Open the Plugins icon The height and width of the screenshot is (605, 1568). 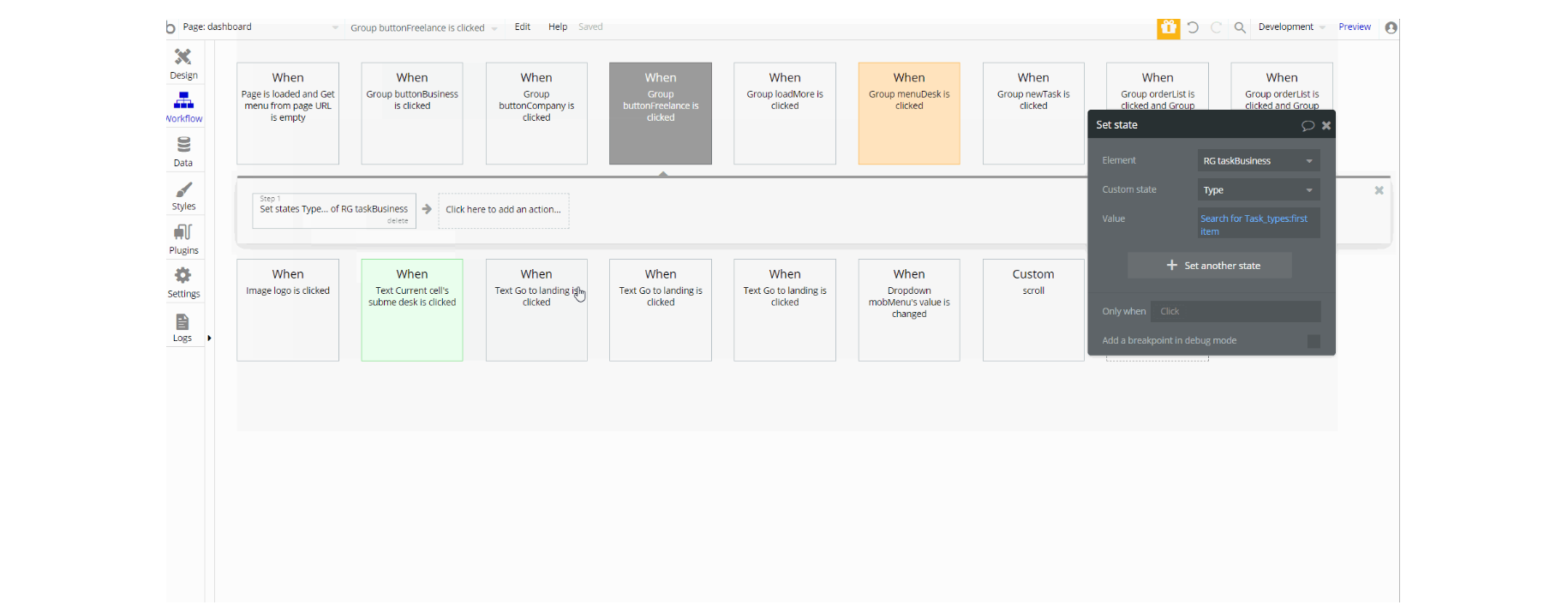tap(183, 233)
